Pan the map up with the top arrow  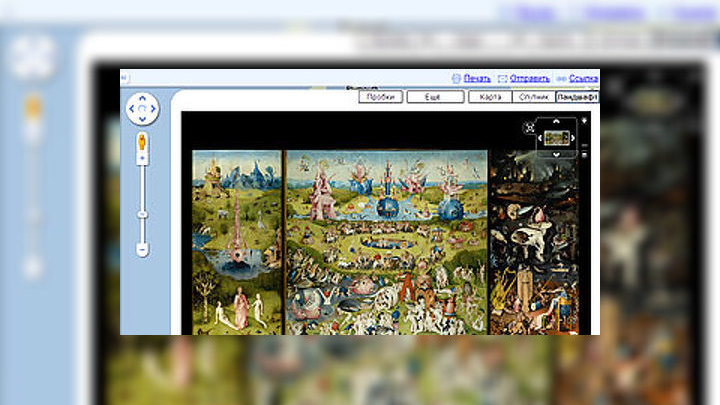point(142,98)
